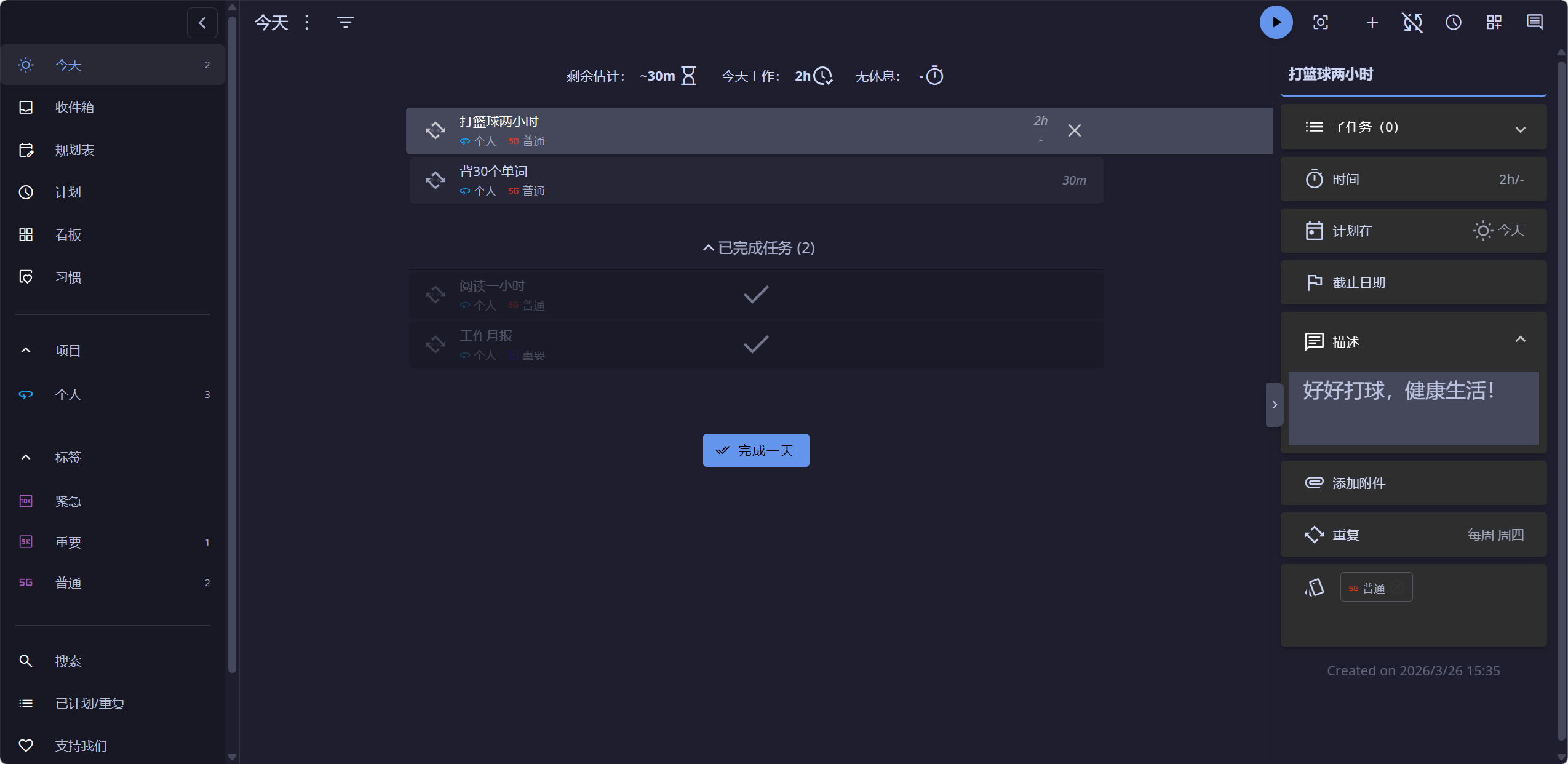Click the description text 好好打球，健康生活!

click(x=1398, y=391)
